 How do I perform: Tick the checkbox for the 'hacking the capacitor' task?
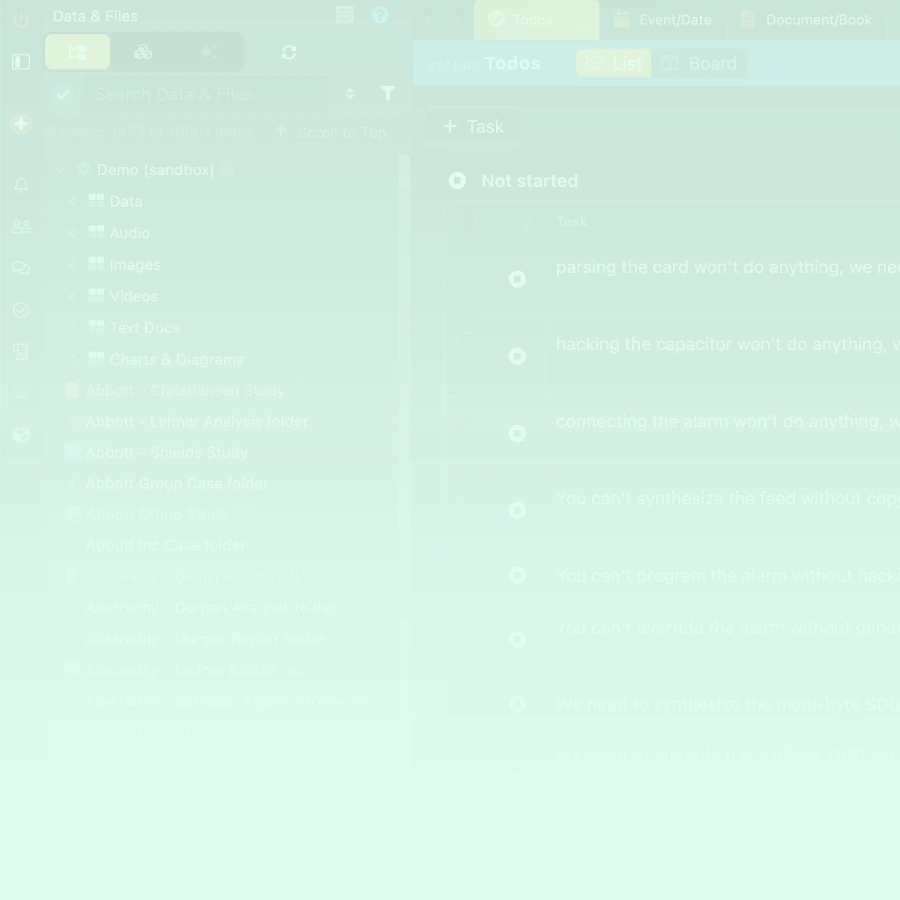[x=465, y=344]
